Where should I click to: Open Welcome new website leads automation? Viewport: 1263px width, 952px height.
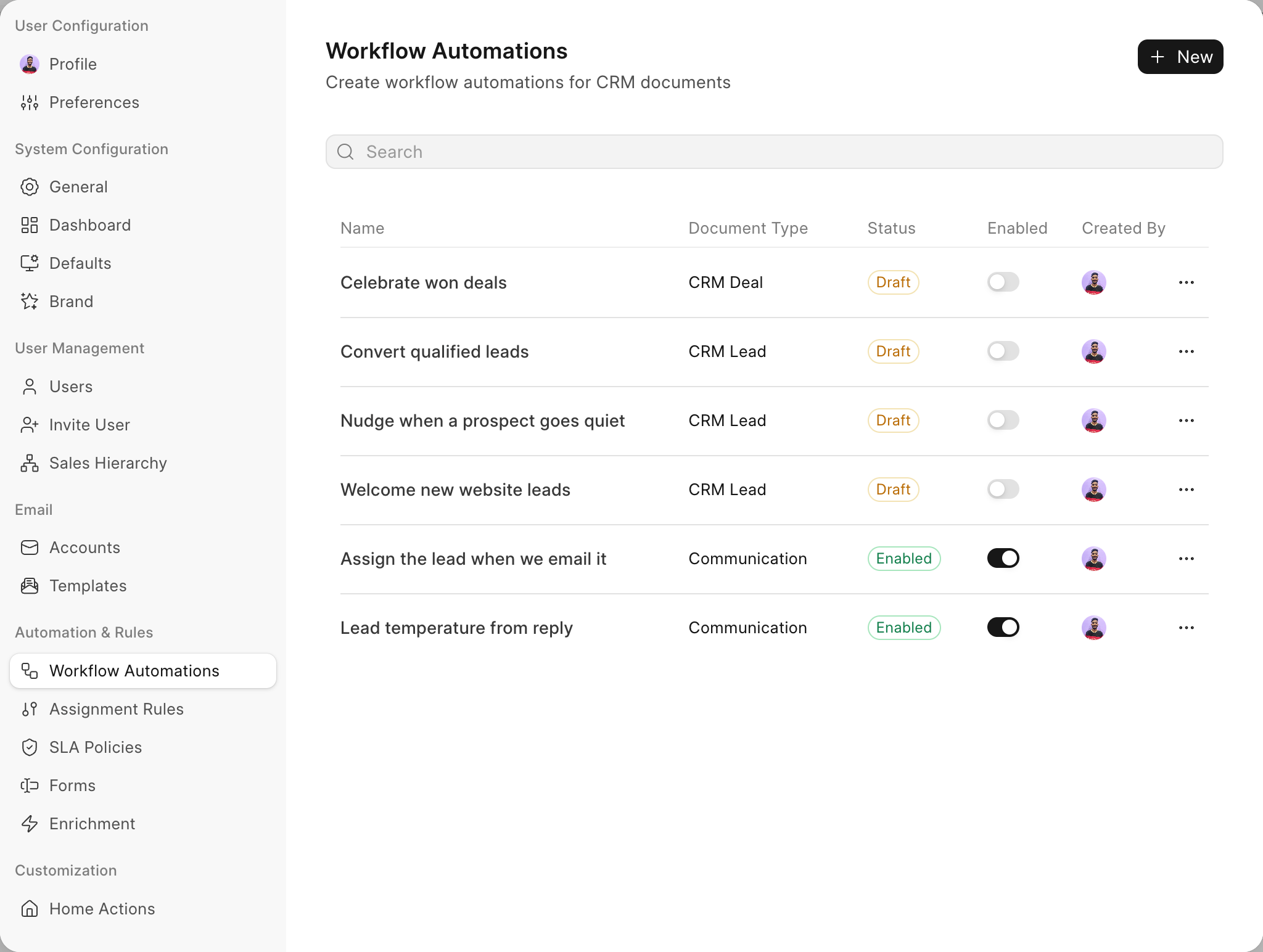click(x=455, y=490)
